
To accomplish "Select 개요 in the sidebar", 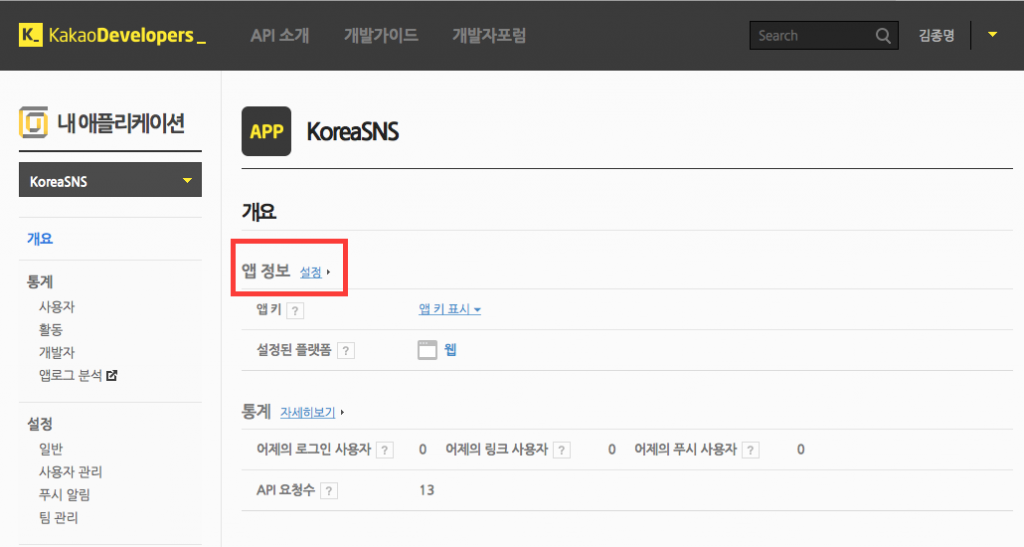I will (x=40, y=239).
